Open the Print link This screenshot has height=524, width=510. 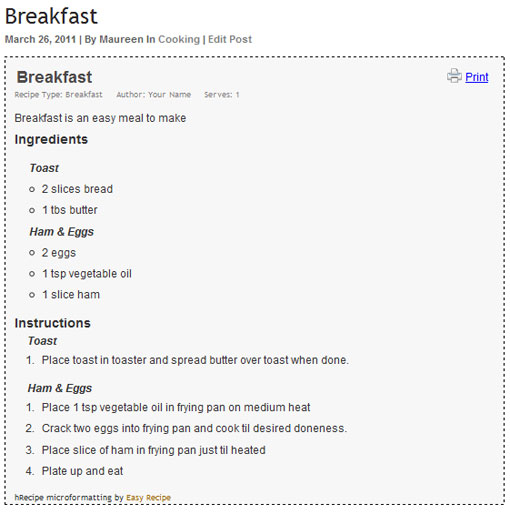(477, 77)
